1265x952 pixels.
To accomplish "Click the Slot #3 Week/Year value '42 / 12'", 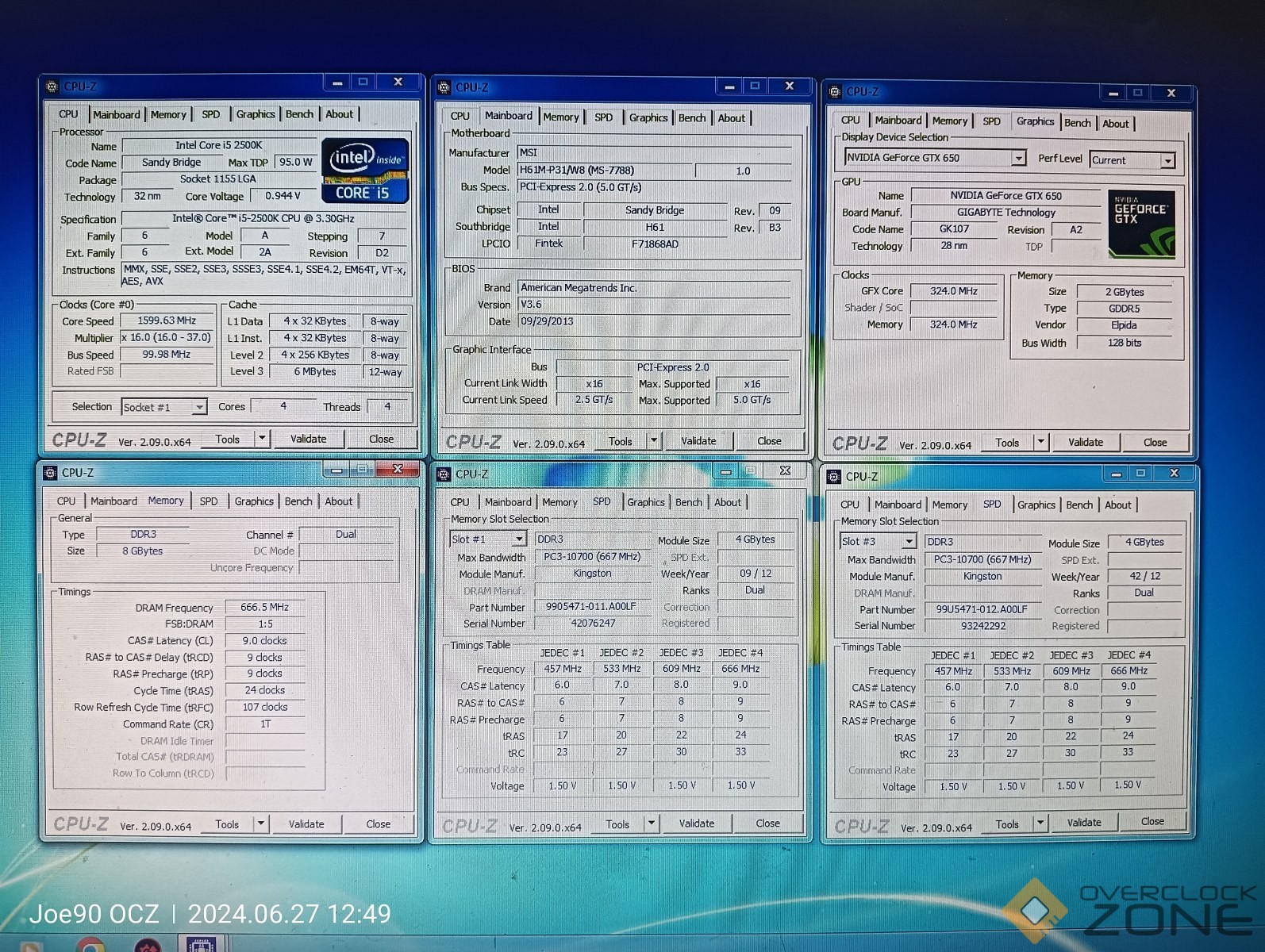I will (x=1144, y=576).
